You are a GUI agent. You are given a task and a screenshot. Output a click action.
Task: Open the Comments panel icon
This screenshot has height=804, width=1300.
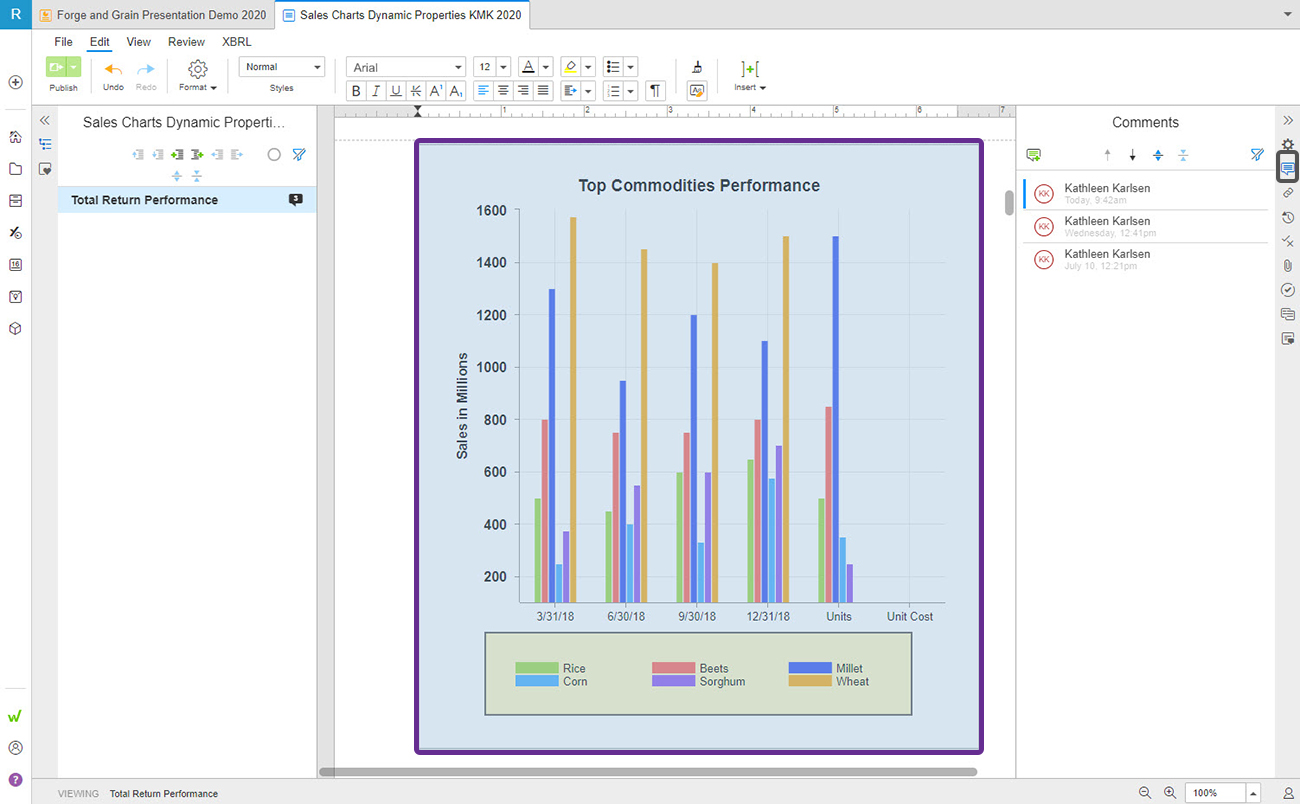click(x=1288, y=166)
